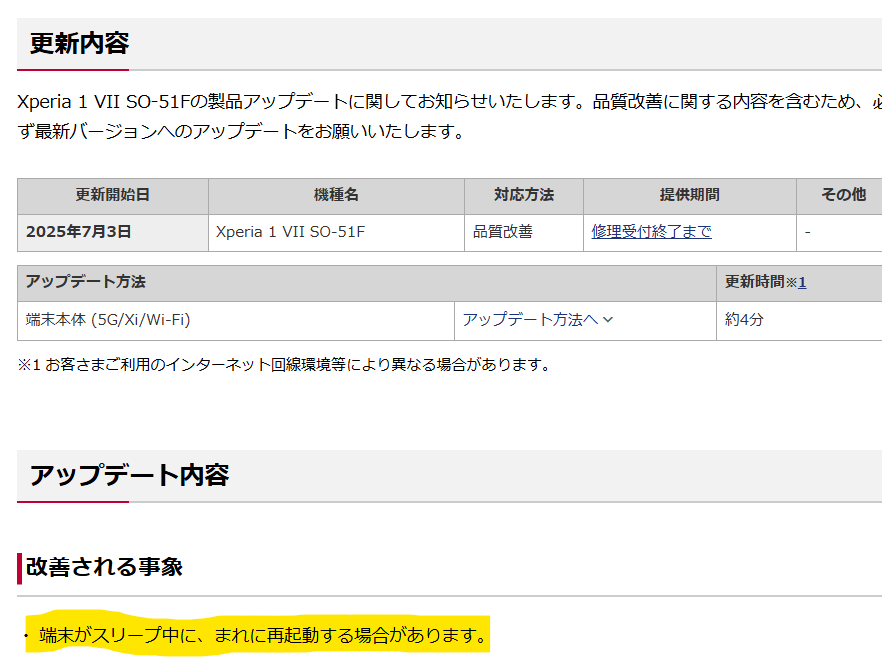The height and width of the screenshot is (661, 882).
Task: Click the intro paragraph about Xperia update
Action: [449, 116]
